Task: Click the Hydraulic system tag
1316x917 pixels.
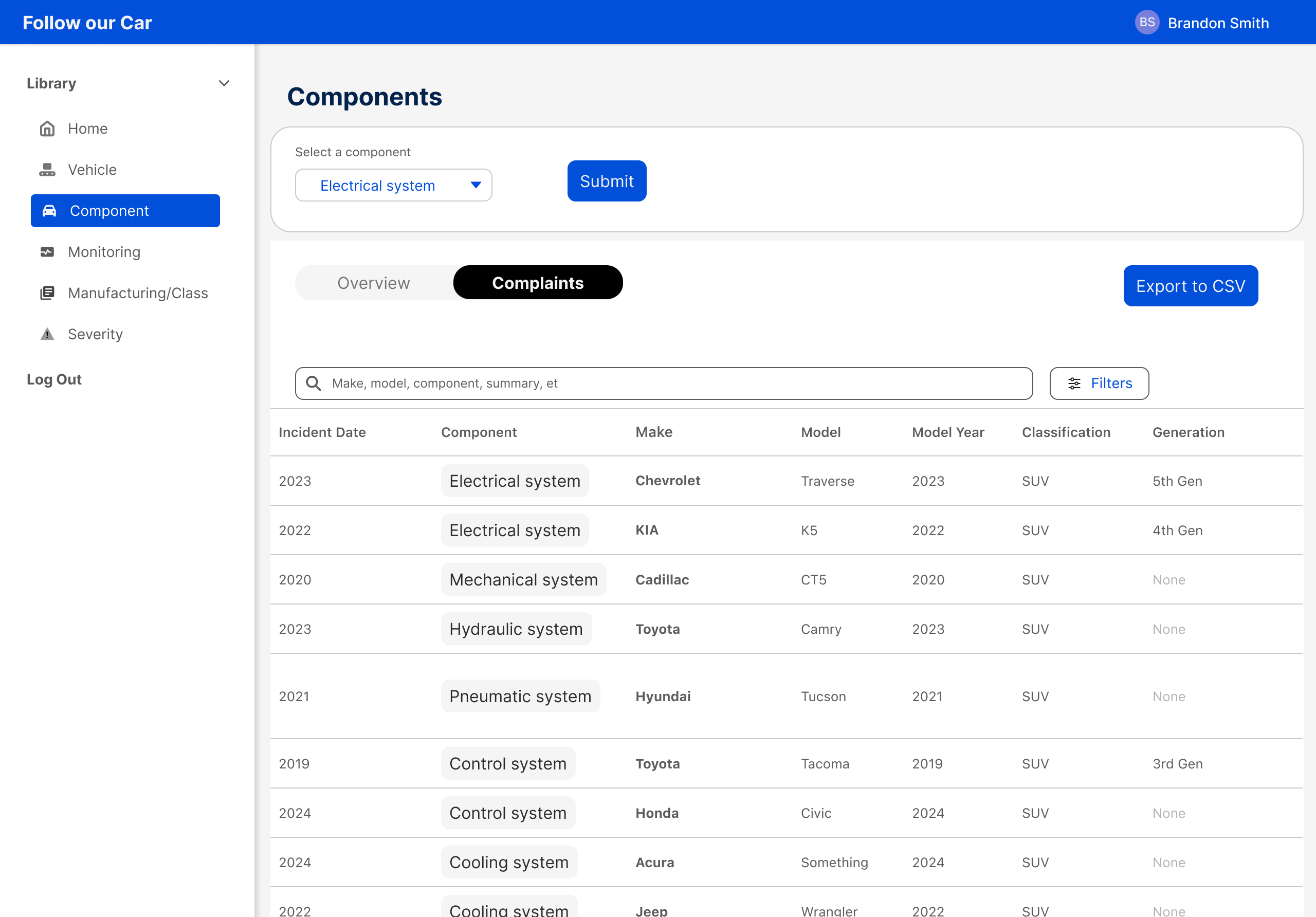Action: tap(516, 629)
